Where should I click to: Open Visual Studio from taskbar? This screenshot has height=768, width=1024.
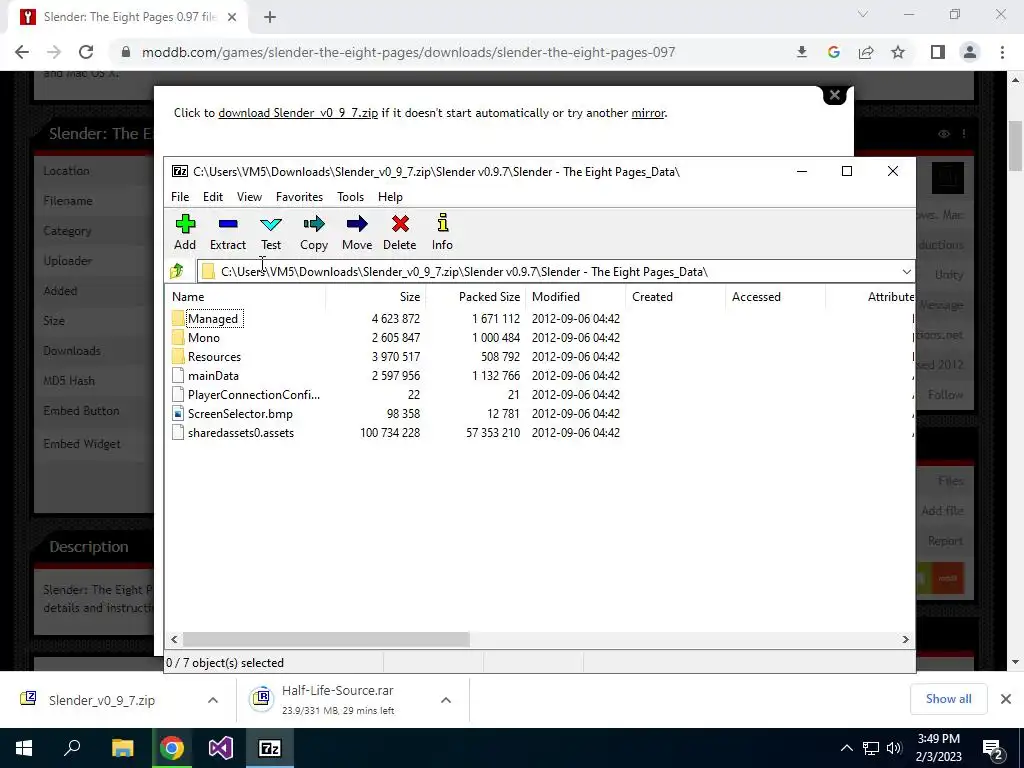coord(221,748)
